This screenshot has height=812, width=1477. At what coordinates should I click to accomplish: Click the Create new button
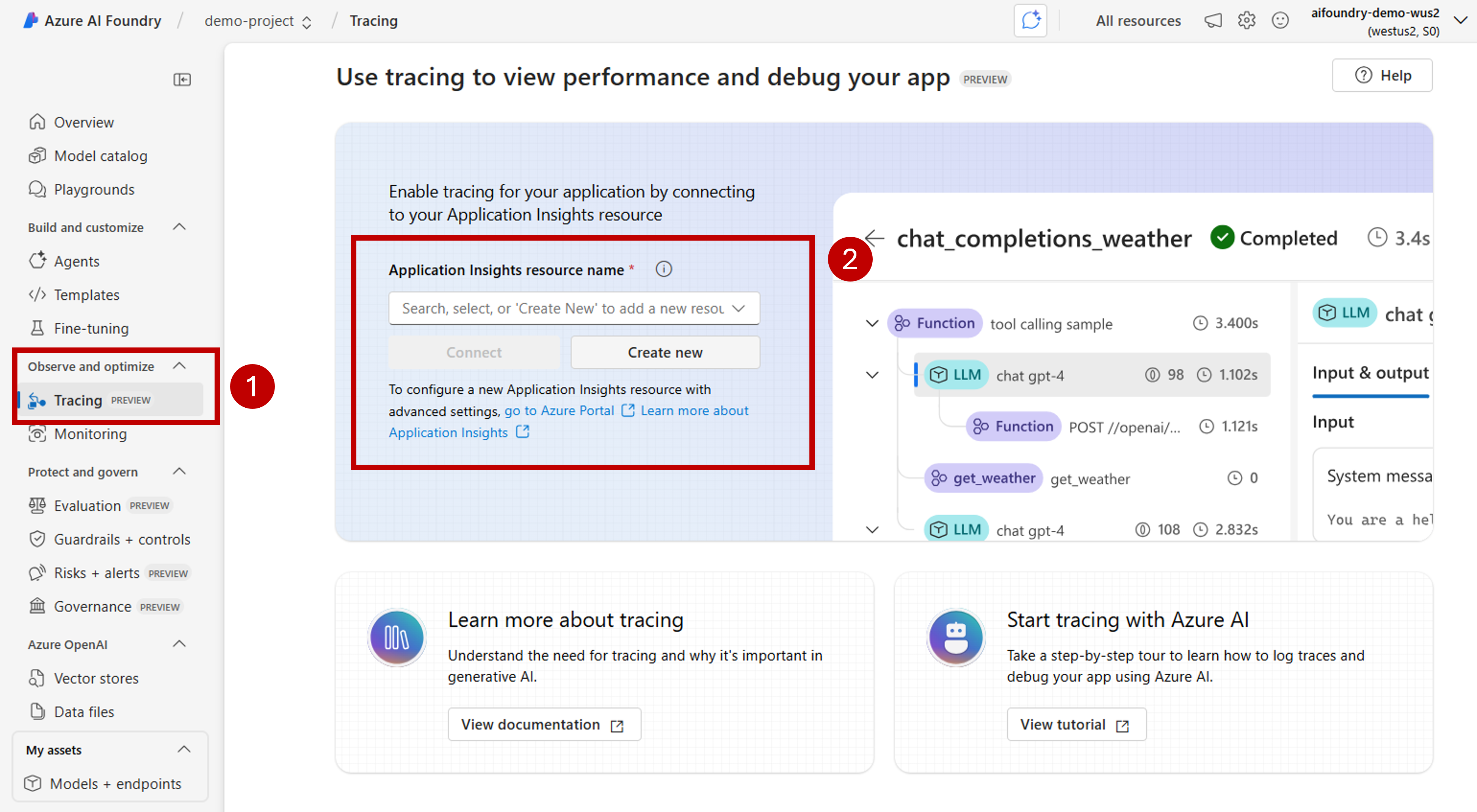665,352
